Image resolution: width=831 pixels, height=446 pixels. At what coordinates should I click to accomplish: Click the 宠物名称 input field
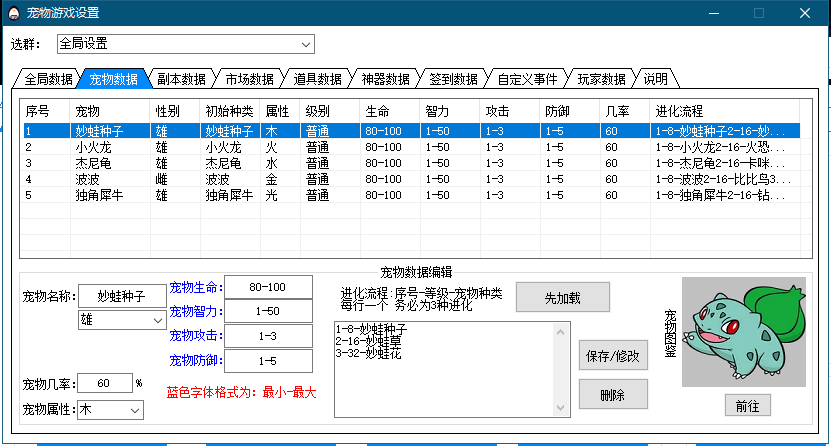click(122, 296)
